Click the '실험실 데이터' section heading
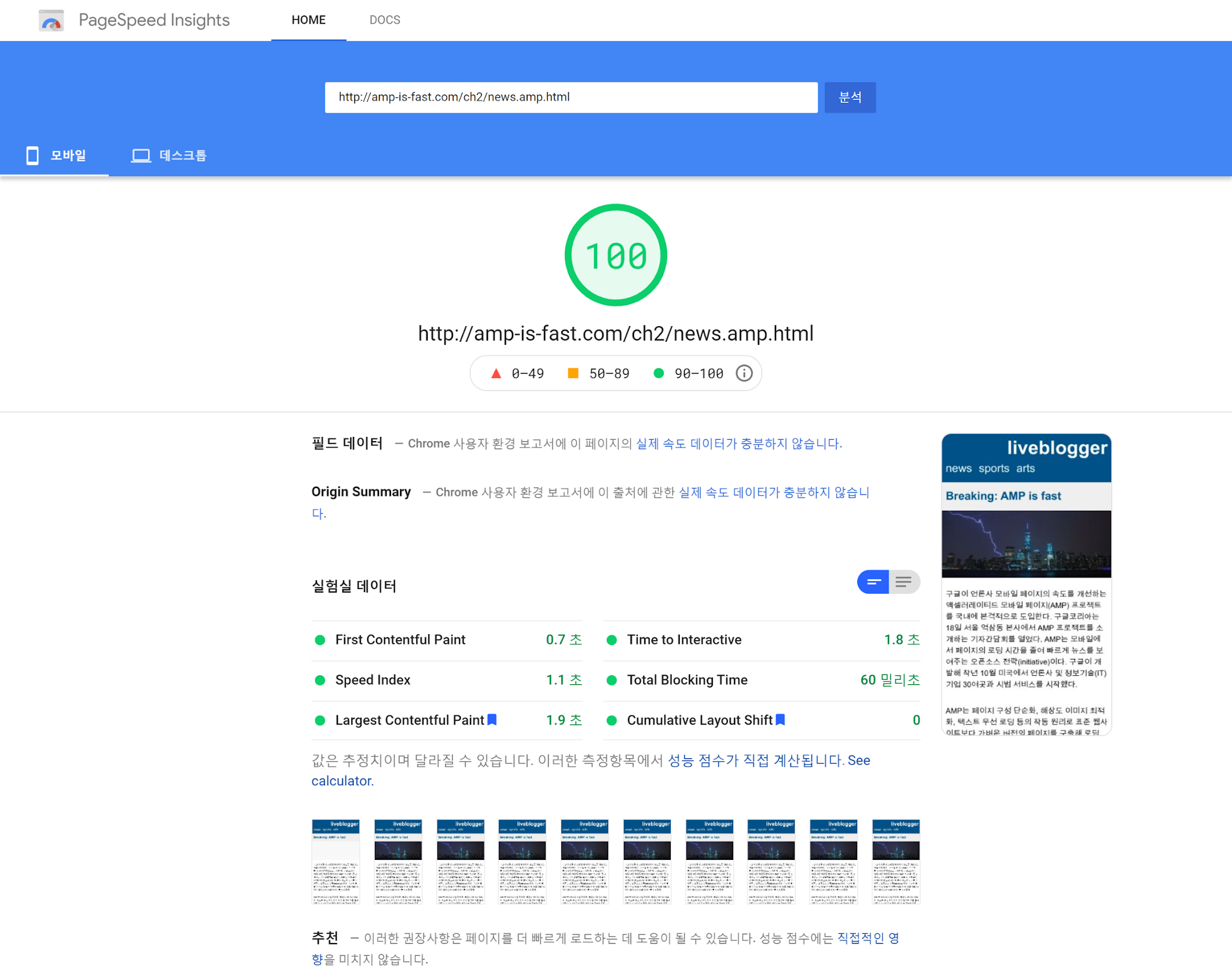Screen dimensions: 1232x976 pyautogui.click(x=354, y=586)
